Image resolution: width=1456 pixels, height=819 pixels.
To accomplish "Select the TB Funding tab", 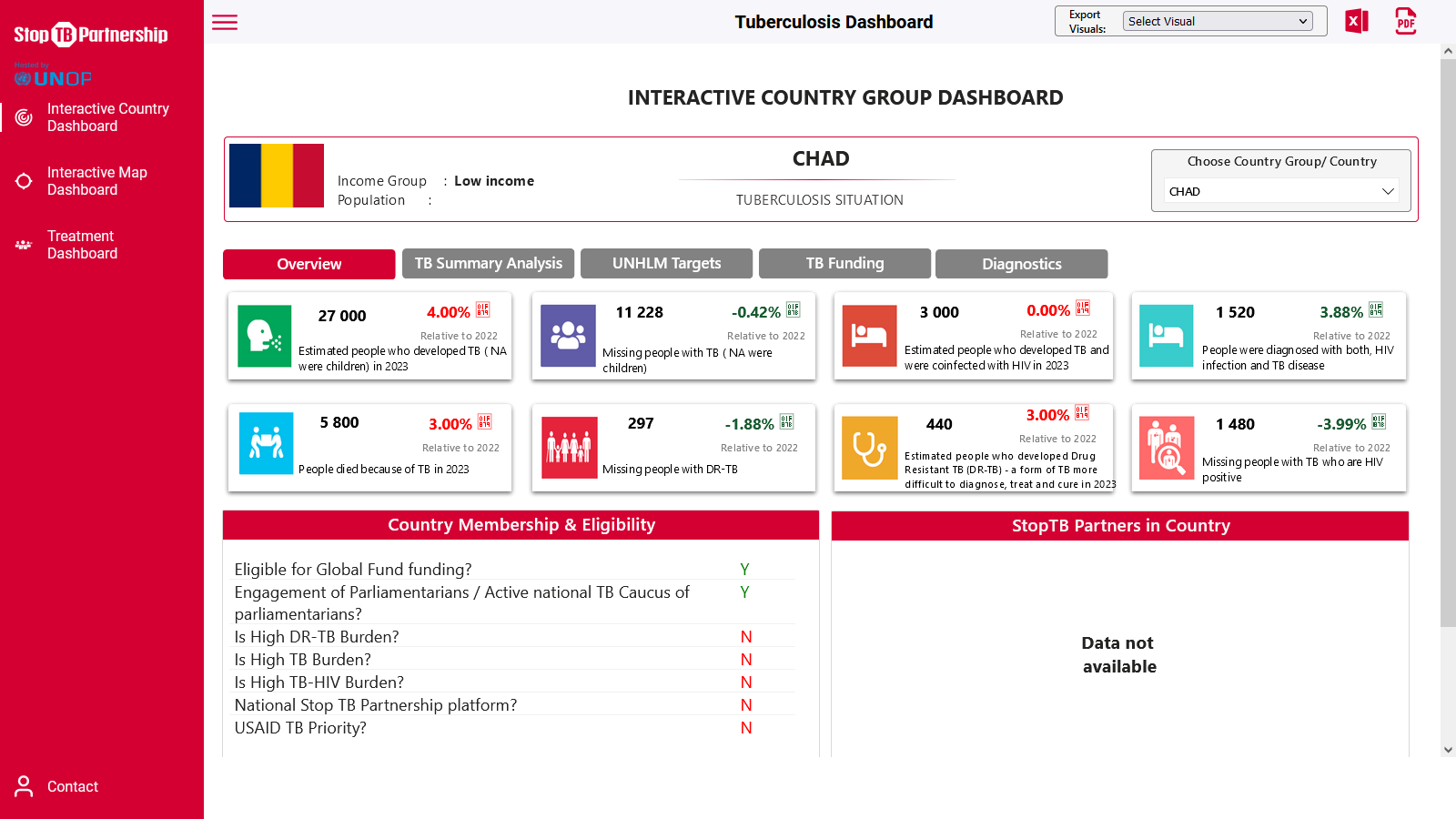I will tap(844, 264).
